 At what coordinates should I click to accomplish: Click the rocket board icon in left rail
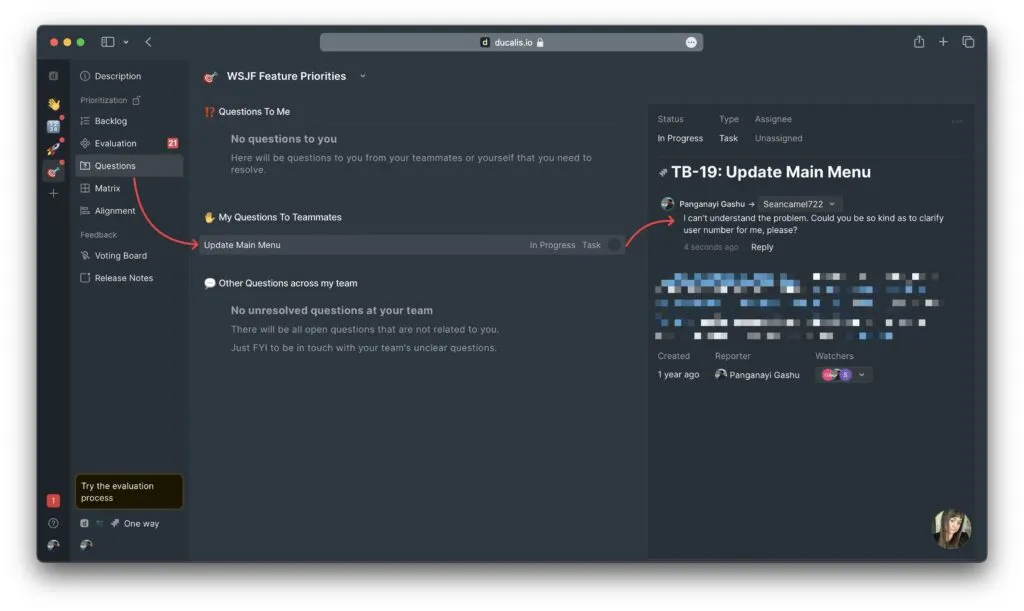(53, 149)
